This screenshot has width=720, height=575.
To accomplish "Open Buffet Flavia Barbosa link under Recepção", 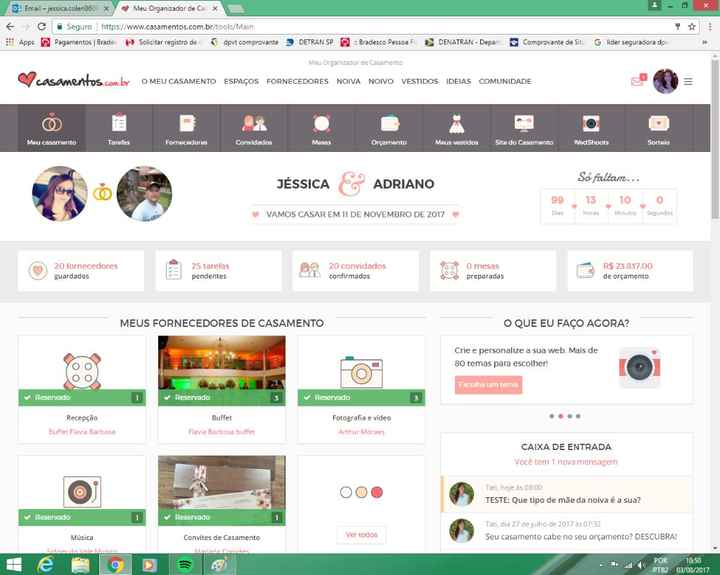I will (x=82, y=432).
